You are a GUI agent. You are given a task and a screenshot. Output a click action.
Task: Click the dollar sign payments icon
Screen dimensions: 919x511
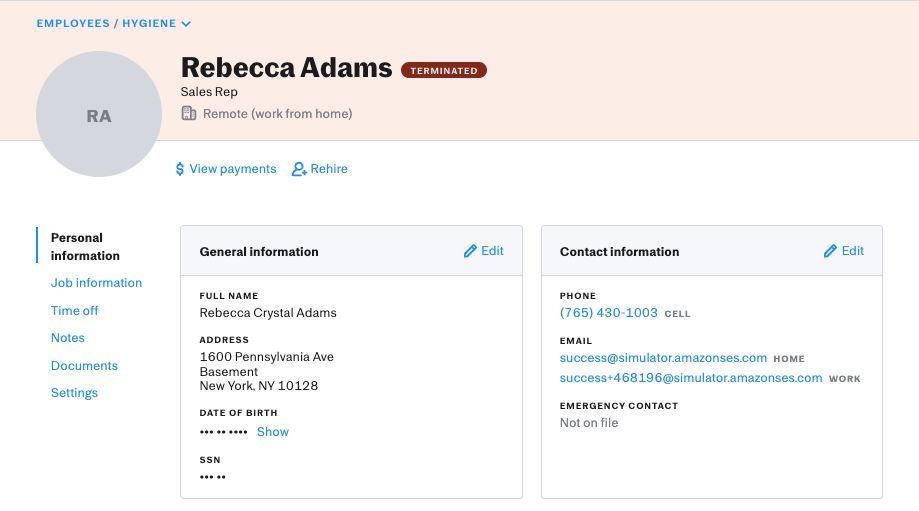point(180,169)
